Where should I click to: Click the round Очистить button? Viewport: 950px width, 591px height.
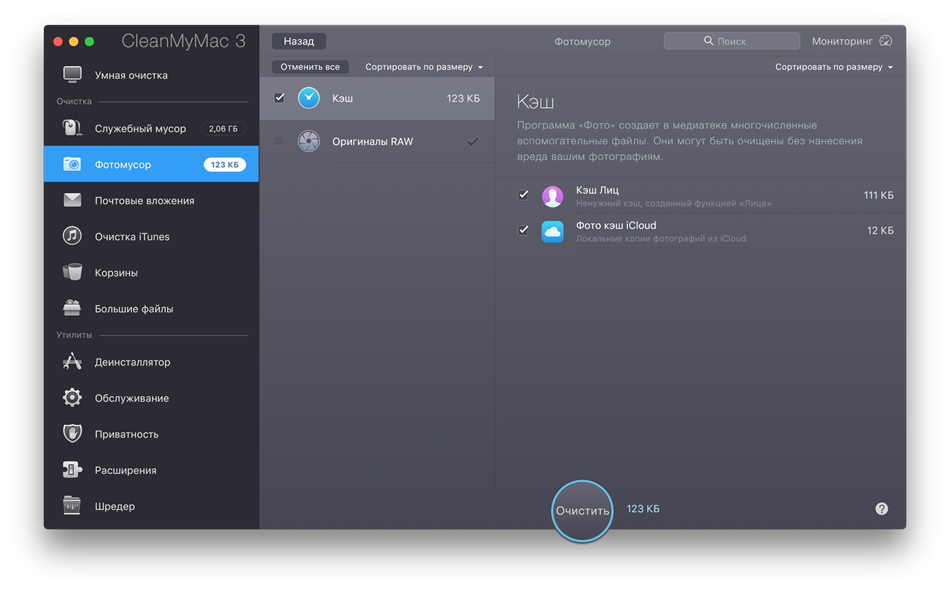pyautogui.click(x=582, y=511)
